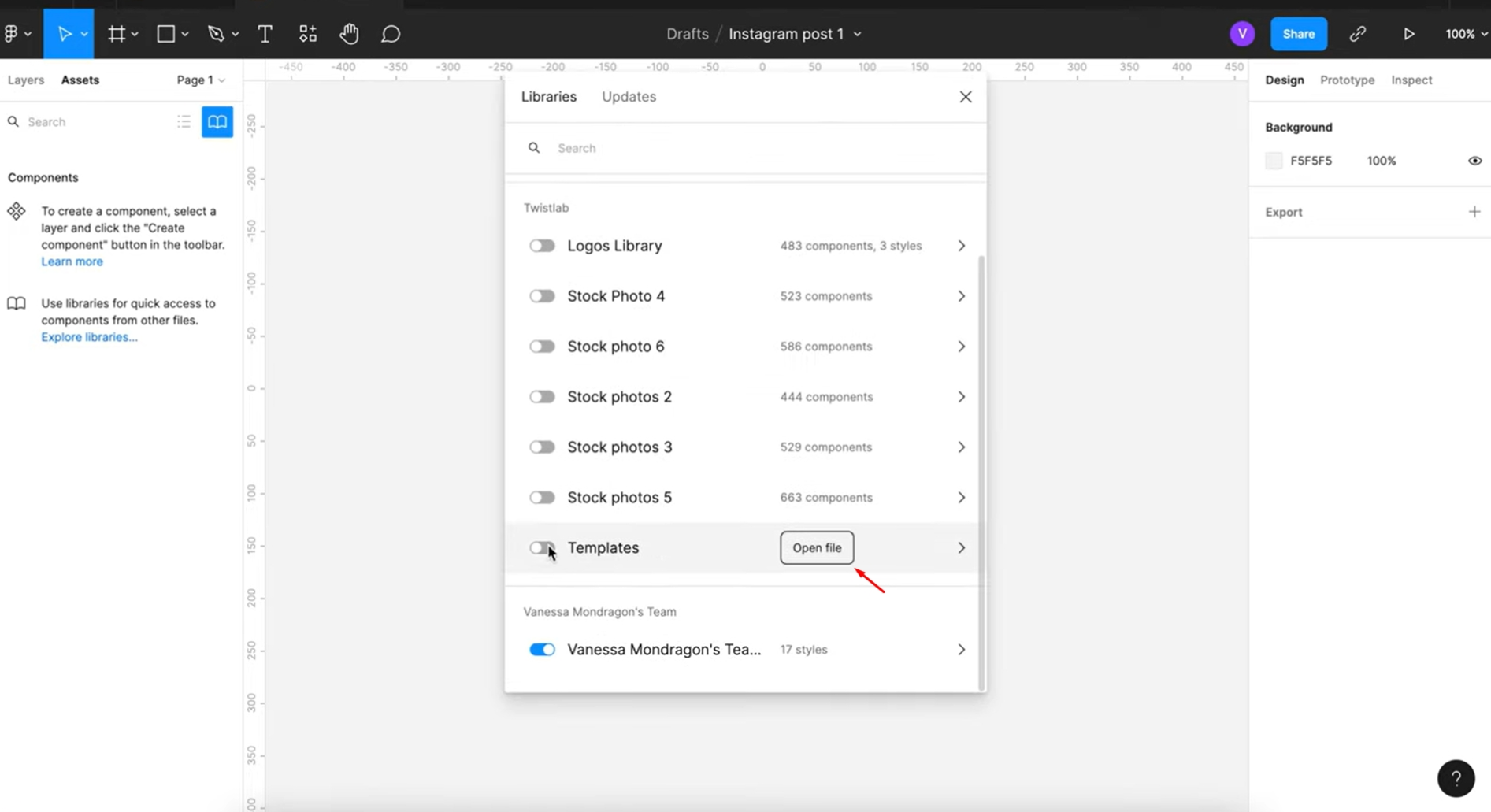Select the Hand tool
Viewport: 1491px width, 812px height.
(x=349, y=33)
